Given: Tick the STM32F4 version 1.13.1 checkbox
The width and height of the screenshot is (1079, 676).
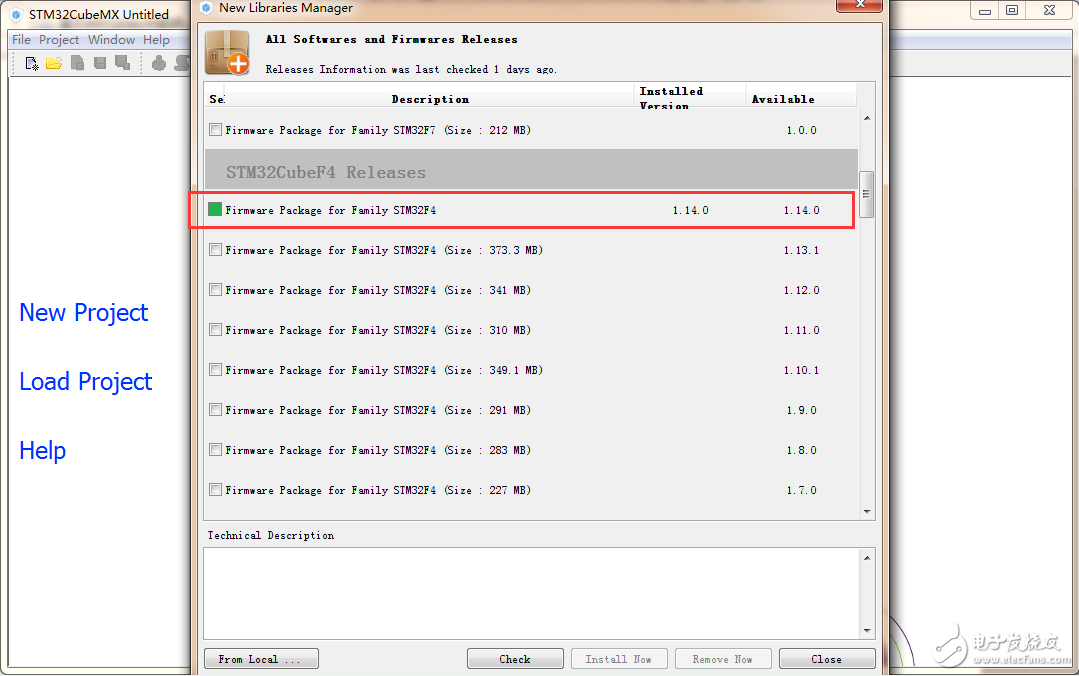Looking at the screenshot, I should pyautogui.click(x=215, y=249).
